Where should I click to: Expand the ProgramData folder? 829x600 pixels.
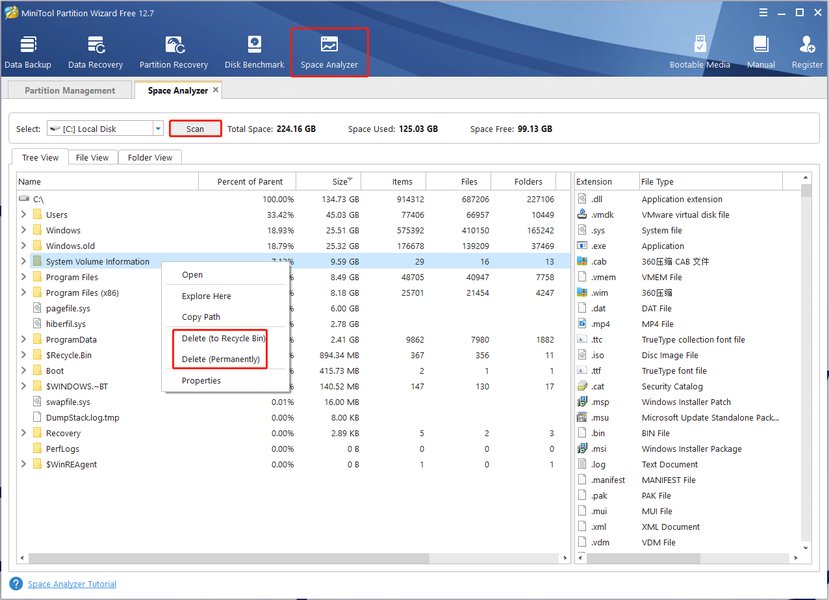tap(23, 339)
